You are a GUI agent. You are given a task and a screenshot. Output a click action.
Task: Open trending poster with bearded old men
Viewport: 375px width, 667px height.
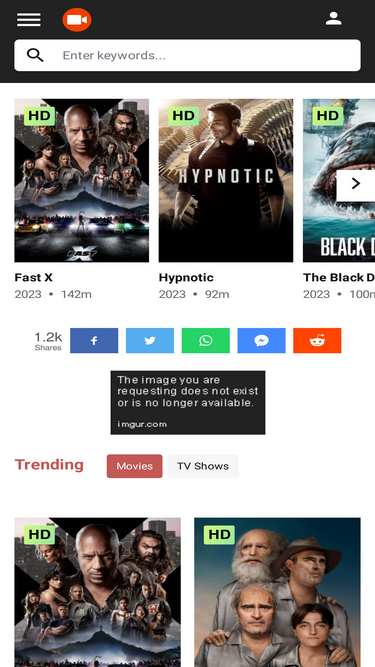[x=277, y=592]
